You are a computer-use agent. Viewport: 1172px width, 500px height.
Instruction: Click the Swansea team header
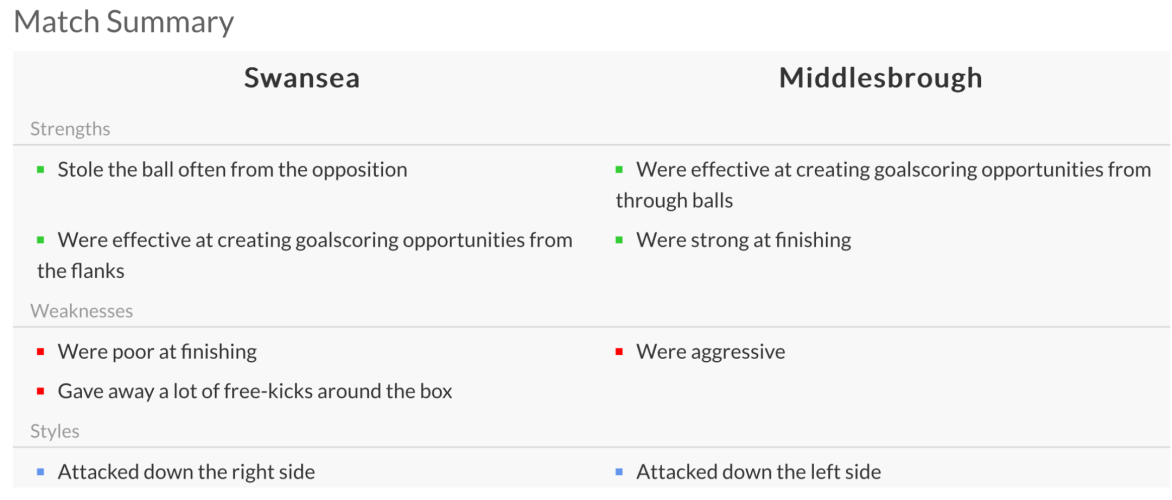coord(301,78)
